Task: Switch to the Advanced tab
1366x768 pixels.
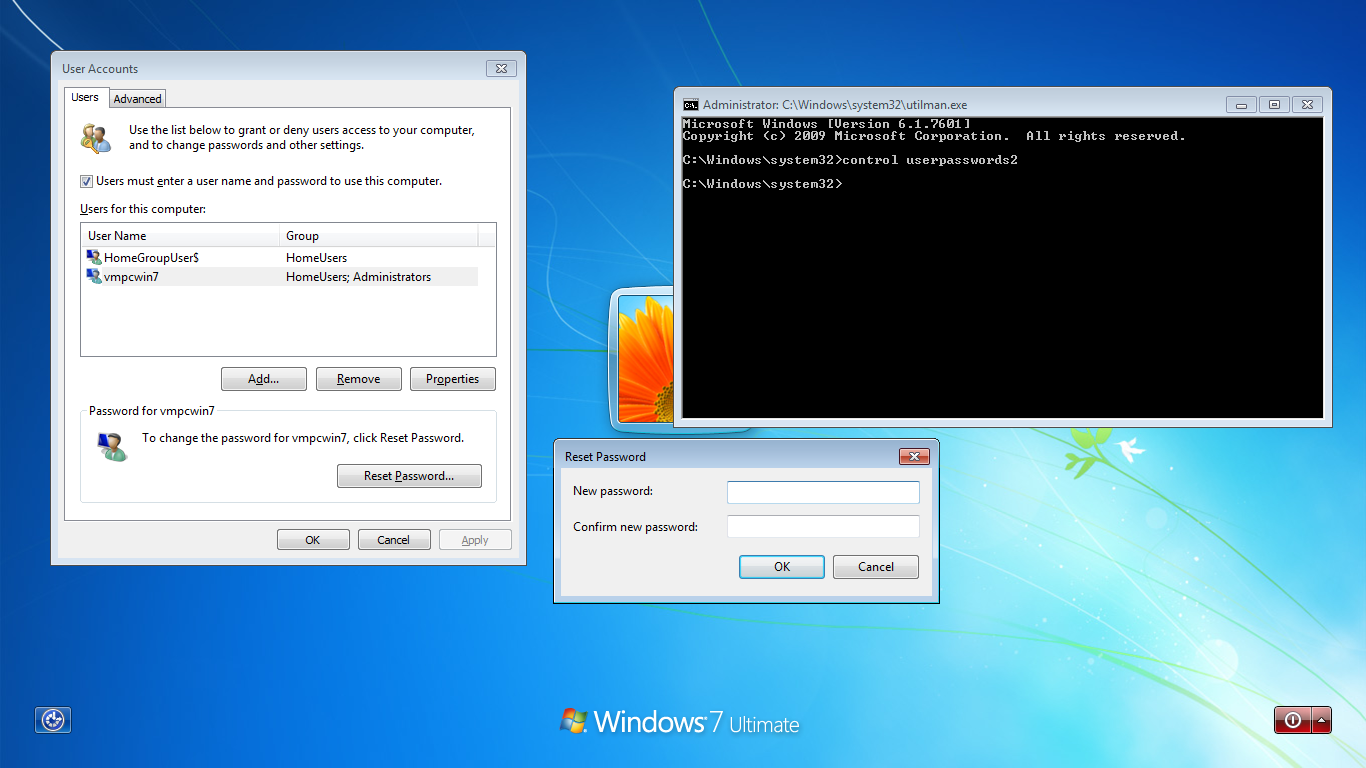Action: point(137,99)
